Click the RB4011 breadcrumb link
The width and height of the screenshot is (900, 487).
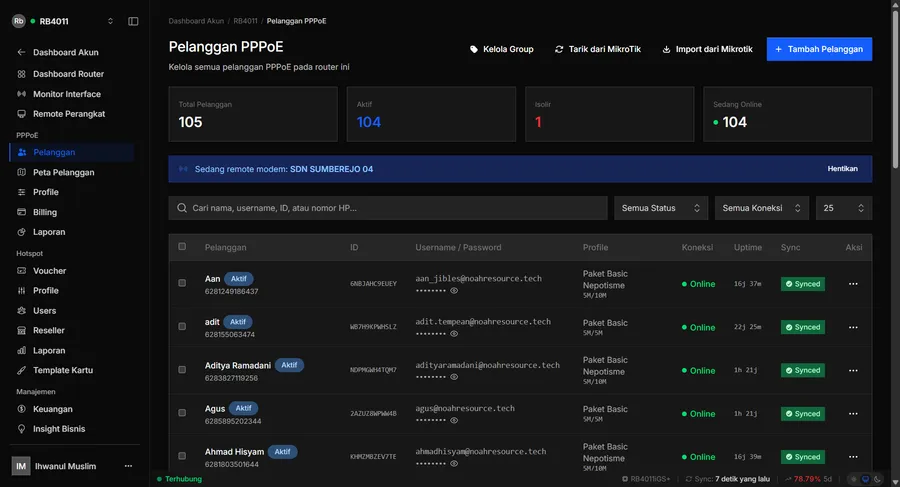tap(245, 21)
